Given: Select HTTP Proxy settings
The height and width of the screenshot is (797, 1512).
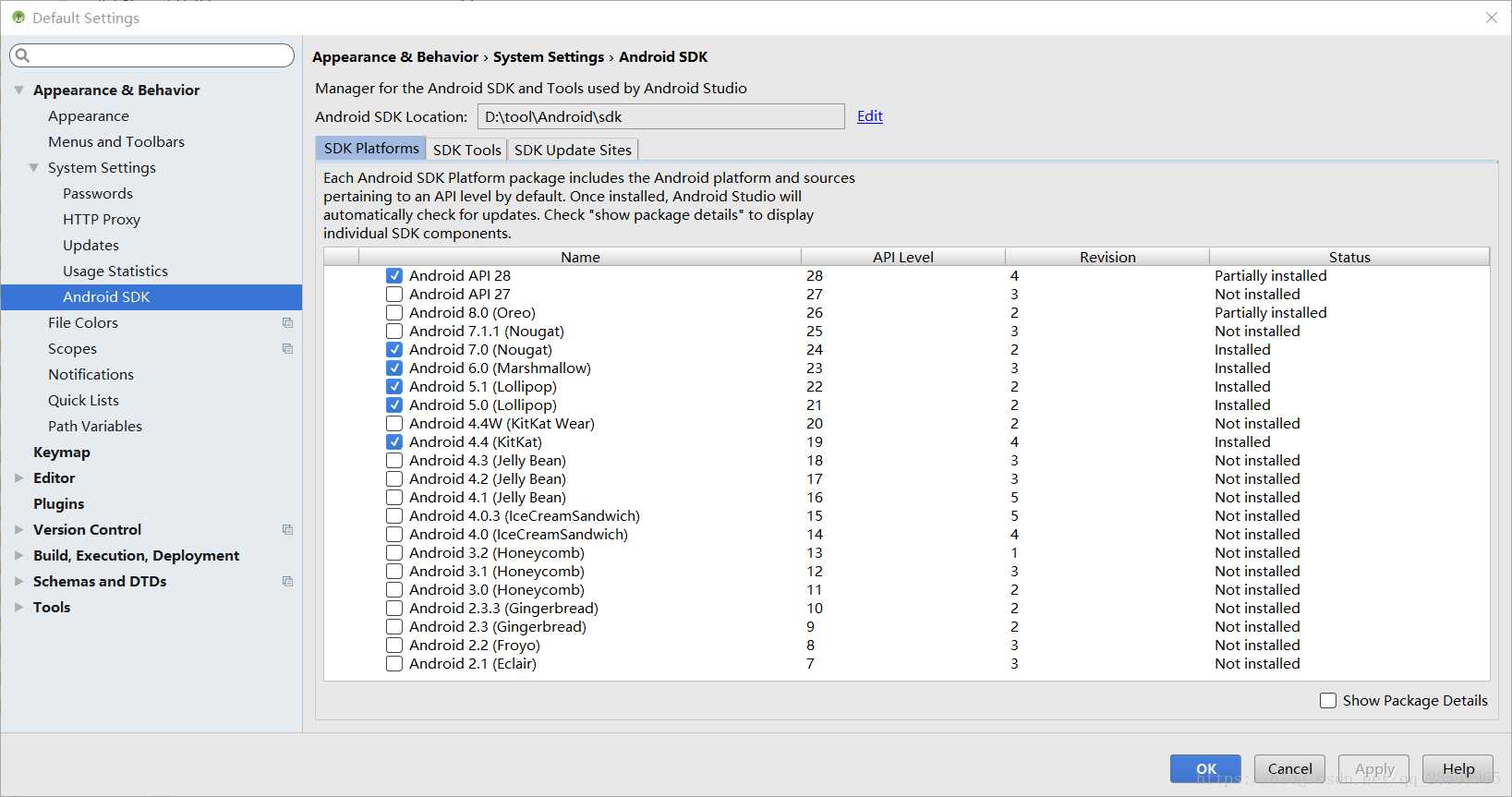Looking at the screenshot, I should click(102, 219).
